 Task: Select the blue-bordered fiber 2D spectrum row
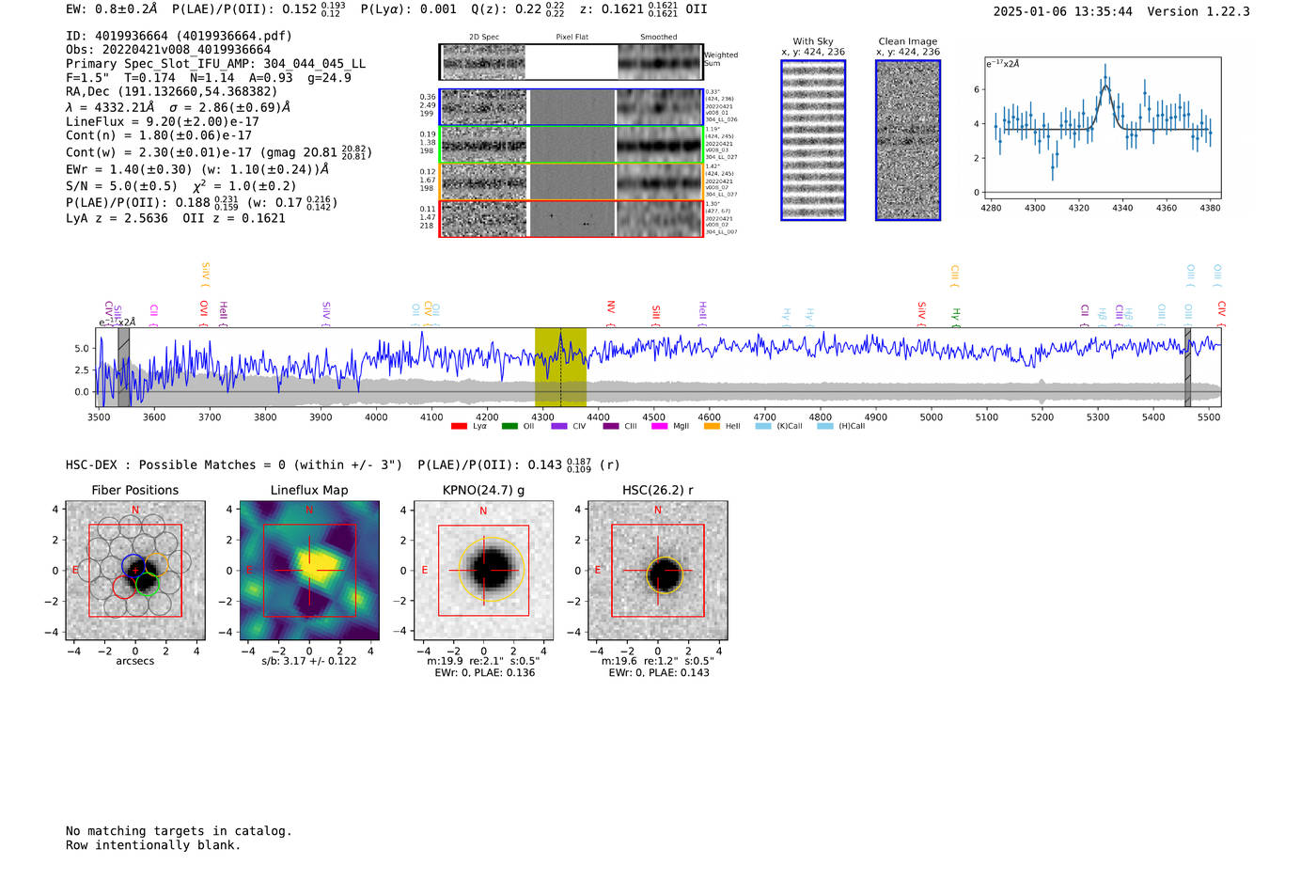[572, 107]
